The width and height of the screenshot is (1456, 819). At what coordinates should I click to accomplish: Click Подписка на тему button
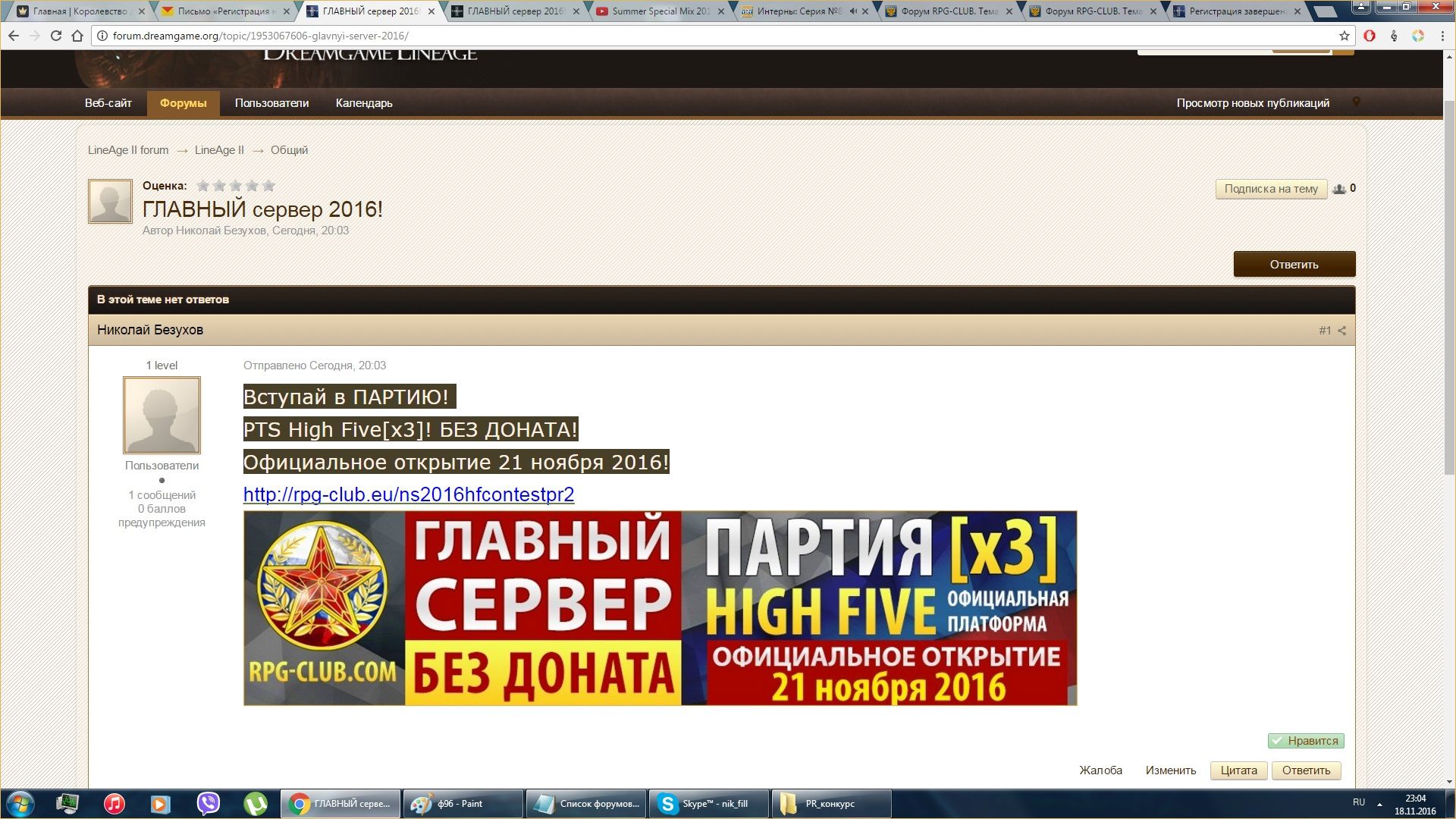click(1271, 189)
